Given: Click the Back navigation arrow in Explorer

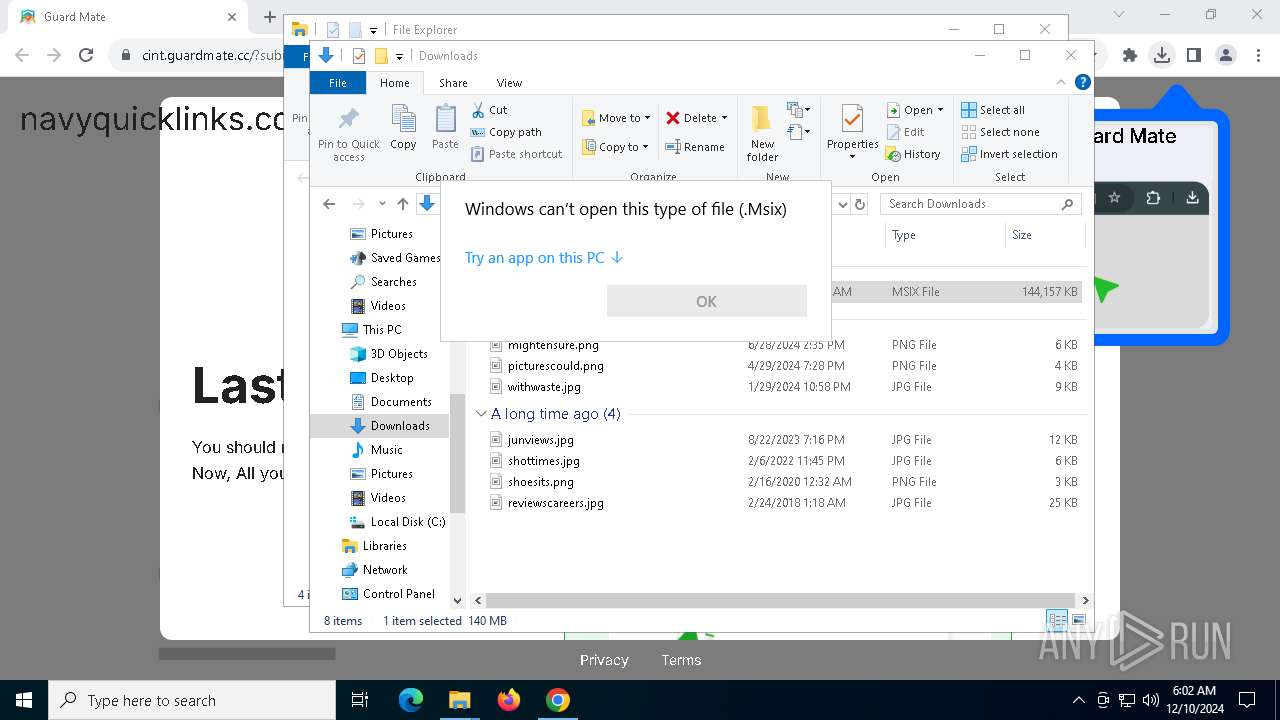Looking at the screenshot, I should pos(329,204).
